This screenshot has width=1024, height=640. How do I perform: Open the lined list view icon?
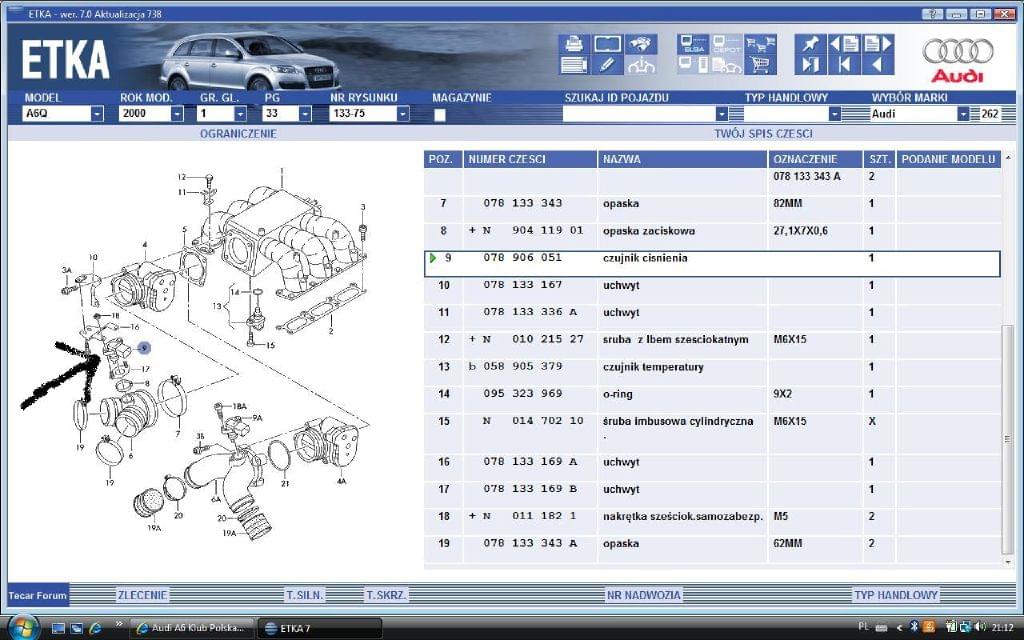(x=574, y=65)
